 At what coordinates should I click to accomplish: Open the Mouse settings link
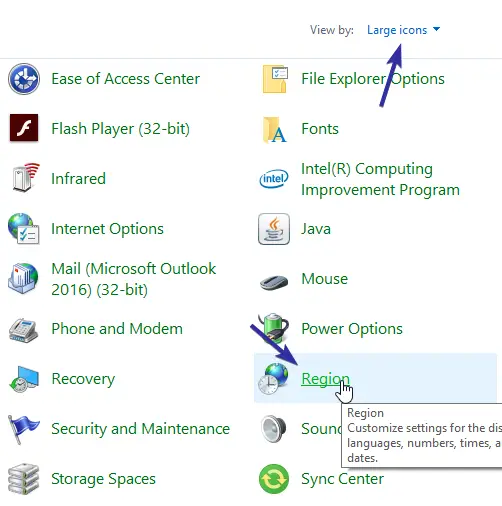(x=325, y=279)
